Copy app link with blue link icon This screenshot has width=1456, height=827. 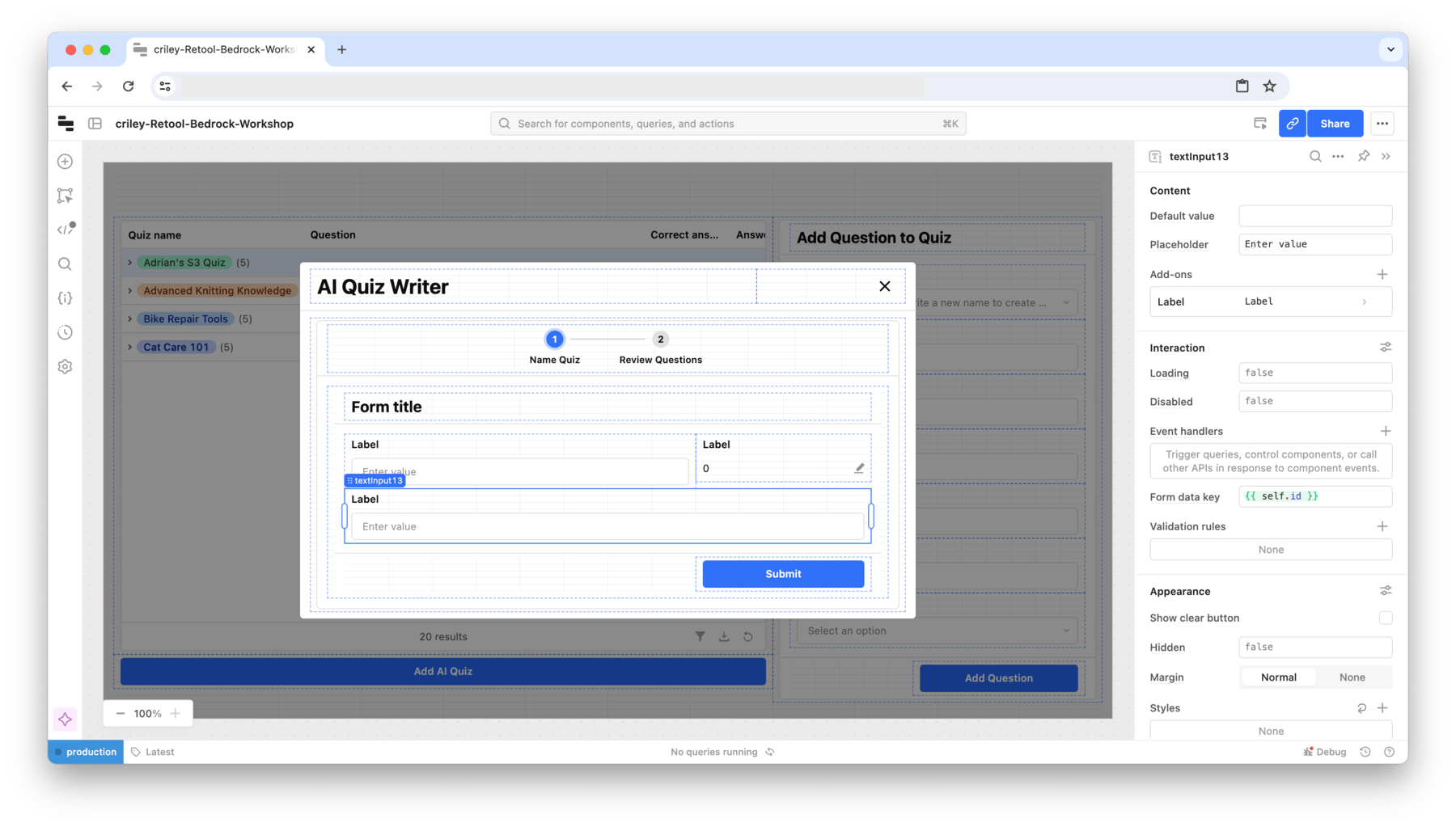[x=1293, y=124]
